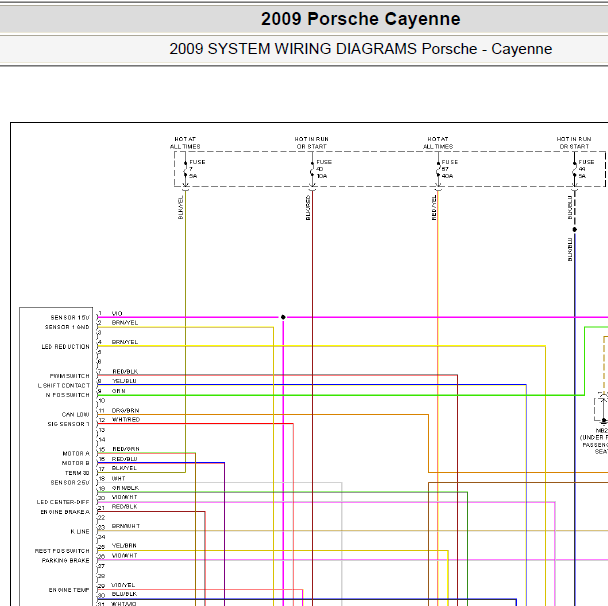Click the L SHIFT CONTACT connector label
Screen dimensions: 608x606
(64, 385)
